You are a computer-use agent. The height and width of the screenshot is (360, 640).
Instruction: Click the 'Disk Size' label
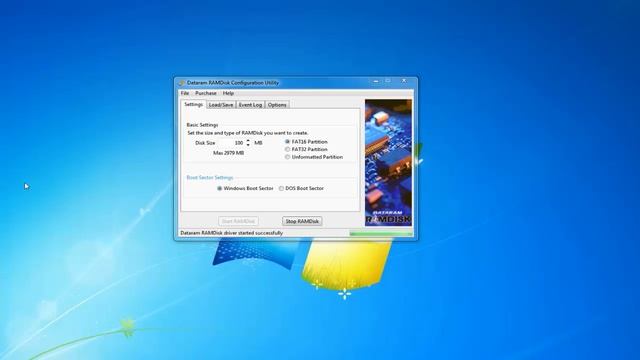coord(205,143)
